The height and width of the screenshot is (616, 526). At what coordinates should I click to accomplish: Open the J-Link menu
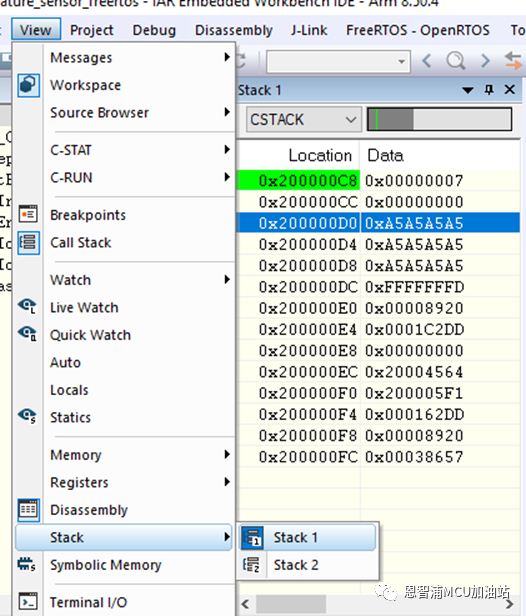[309, 30]
